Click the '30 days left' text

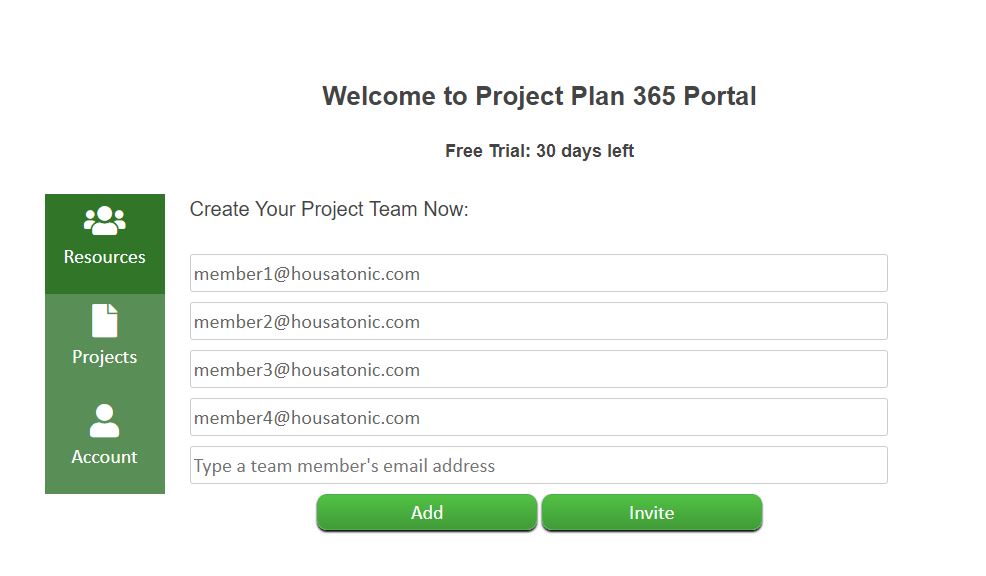click(585, 151)
